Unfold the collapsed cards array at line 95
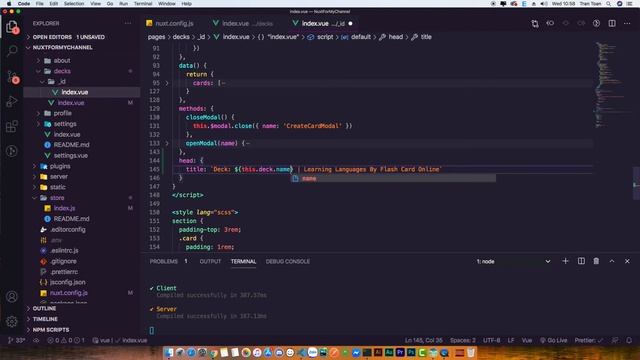The width and height of the screenshot is (640, 360). (x=167, y=83)
